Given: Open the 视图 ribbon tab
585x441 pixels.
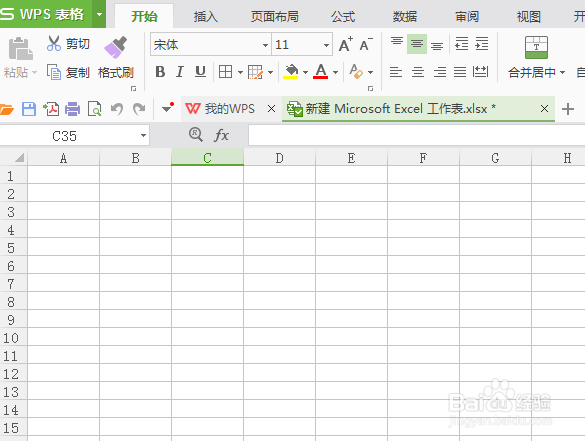Looking at the screenshot, I should [x=529, y=16].
